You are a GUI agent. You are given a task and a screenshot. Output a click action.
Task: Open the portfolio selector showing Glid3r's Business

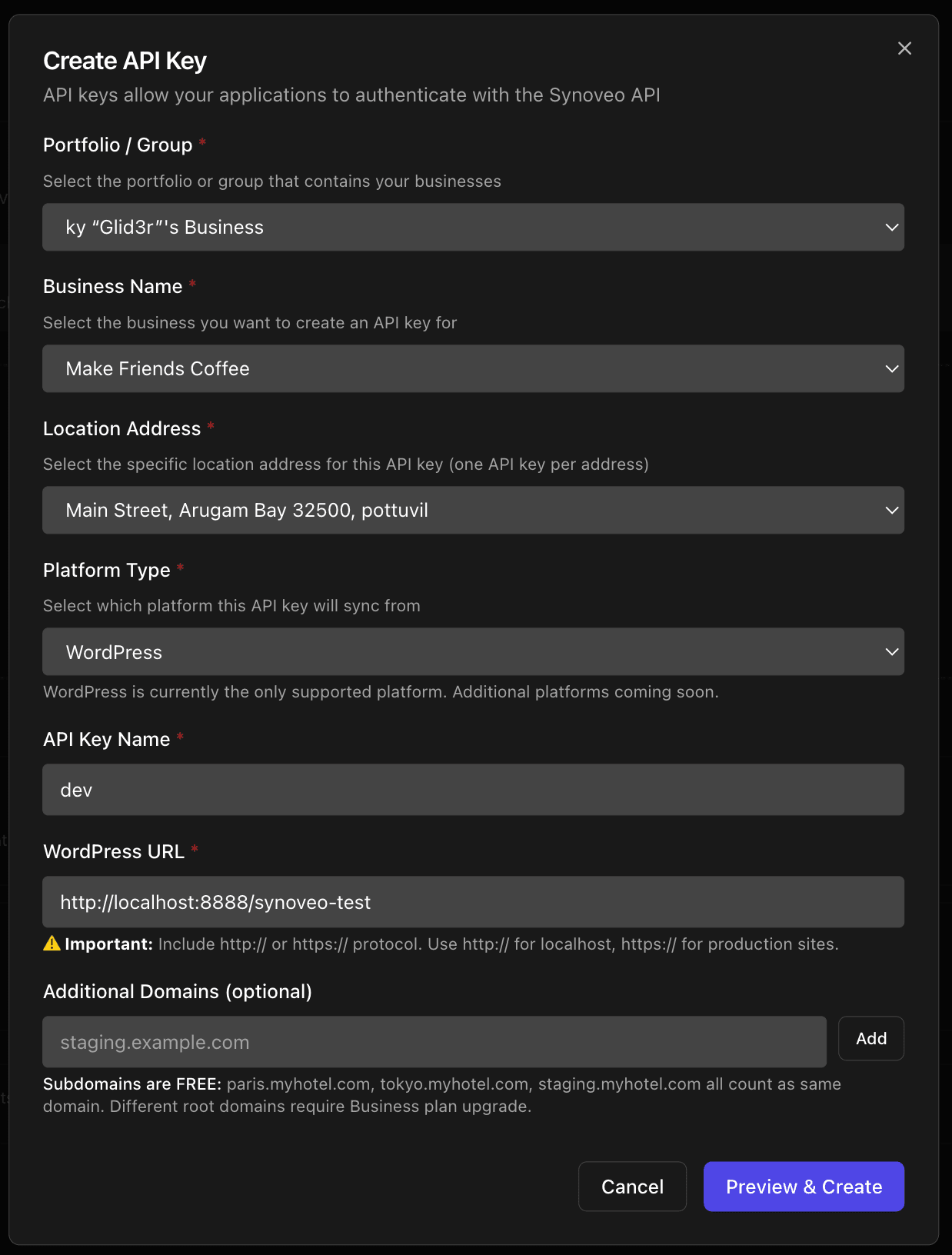[473, 227]
